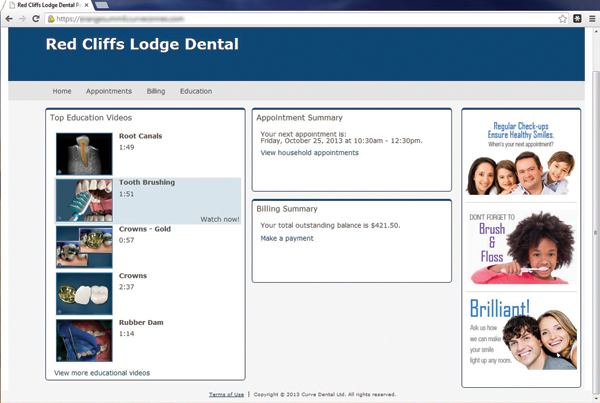Open the Billing menu item
This screenshot has width=600, height=403.
pyautogui.click(x=156, y=91)
